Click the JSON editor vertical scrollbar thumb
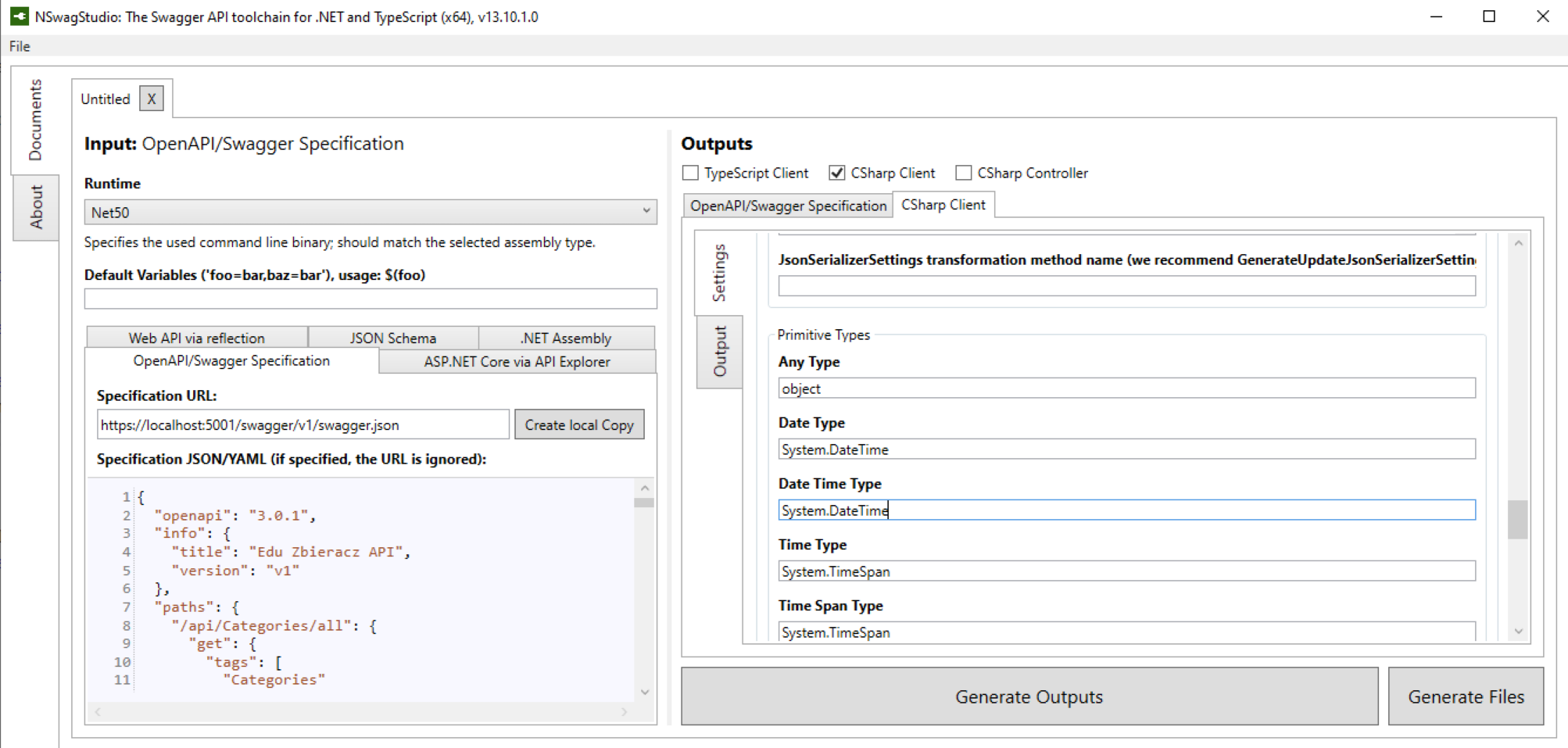 [x=644, y=502]
